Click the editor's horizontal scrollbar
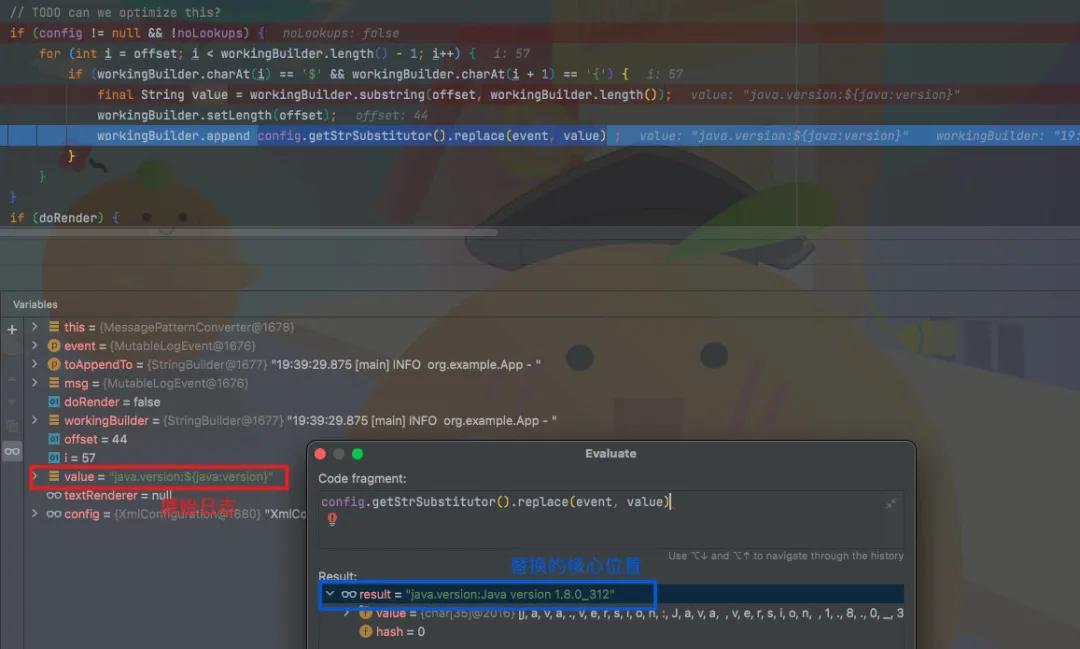Screen dimensions: 1080x649 pos(249,233)
